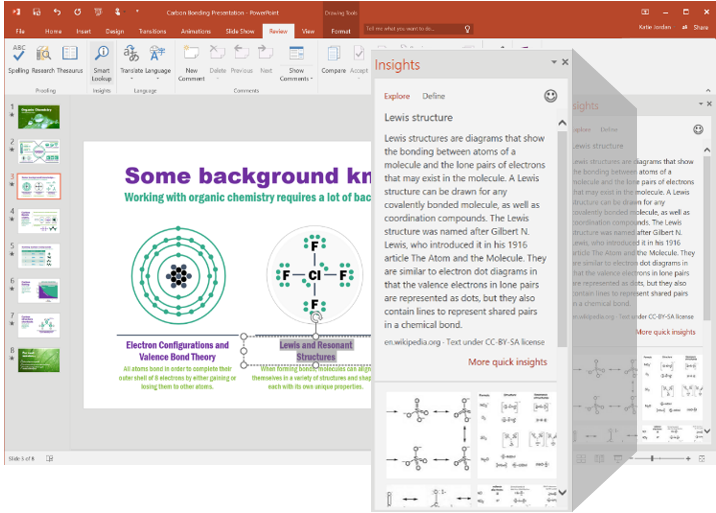Viewport: 716px width, 513px height.
Task: Switch to the Define tab in Insights
Action: coord(434,96)
